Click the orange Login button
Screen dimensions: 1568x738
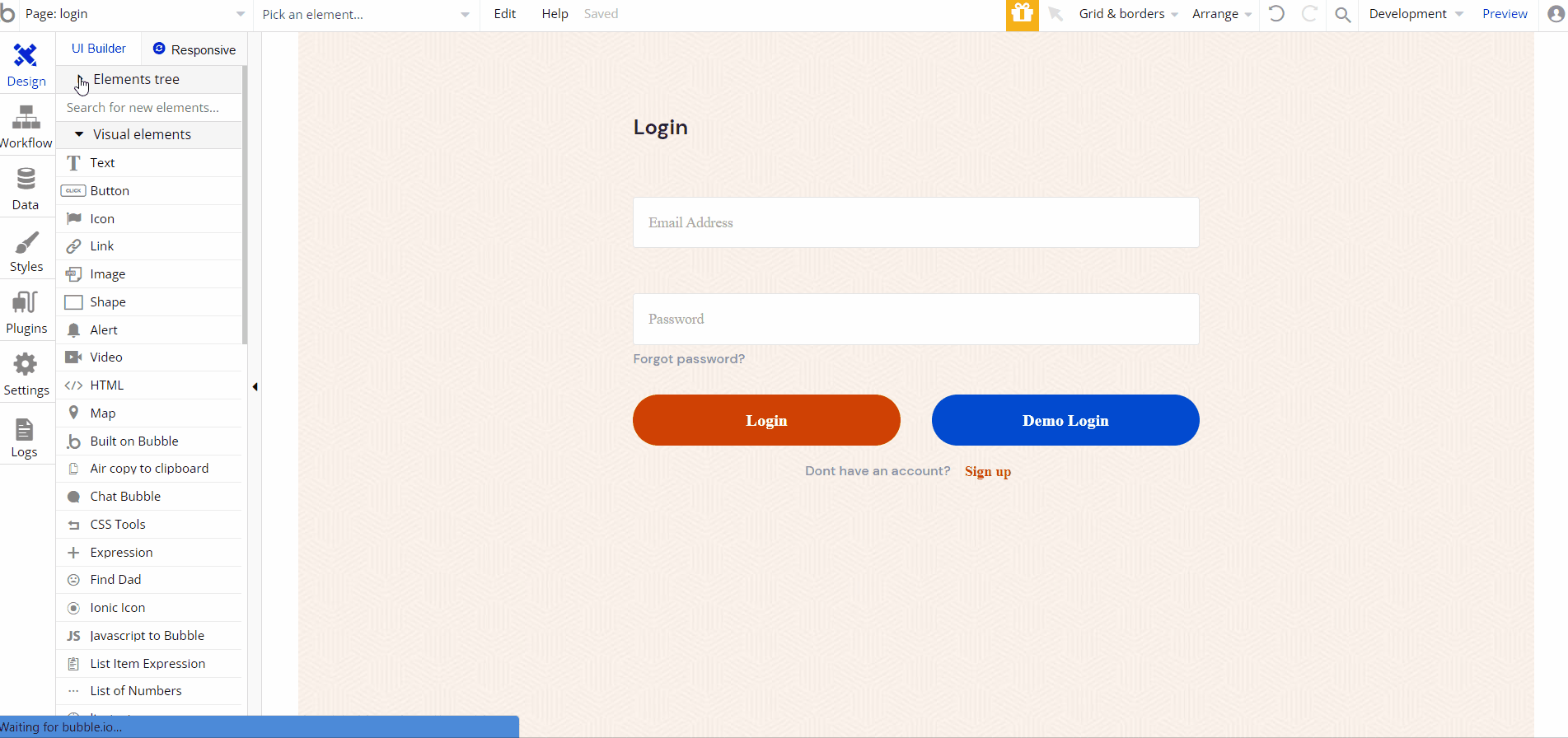[x=766, y=420]
